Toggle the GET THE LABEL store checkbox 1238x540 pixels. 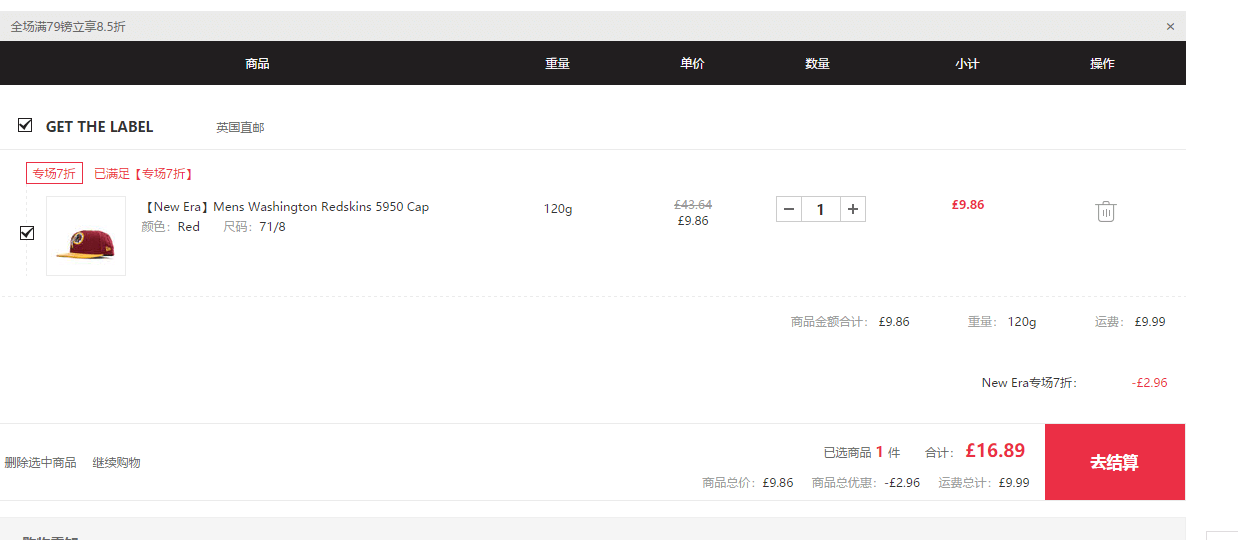(x=25, y=125)
